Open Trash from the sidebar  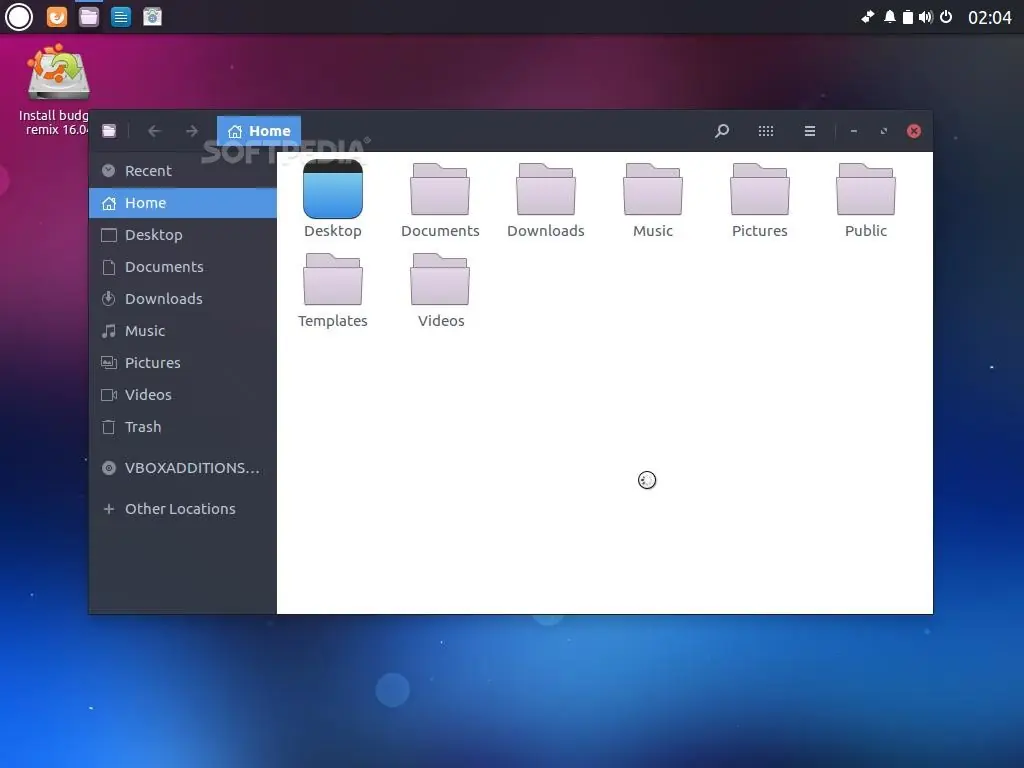coord(141,427)
